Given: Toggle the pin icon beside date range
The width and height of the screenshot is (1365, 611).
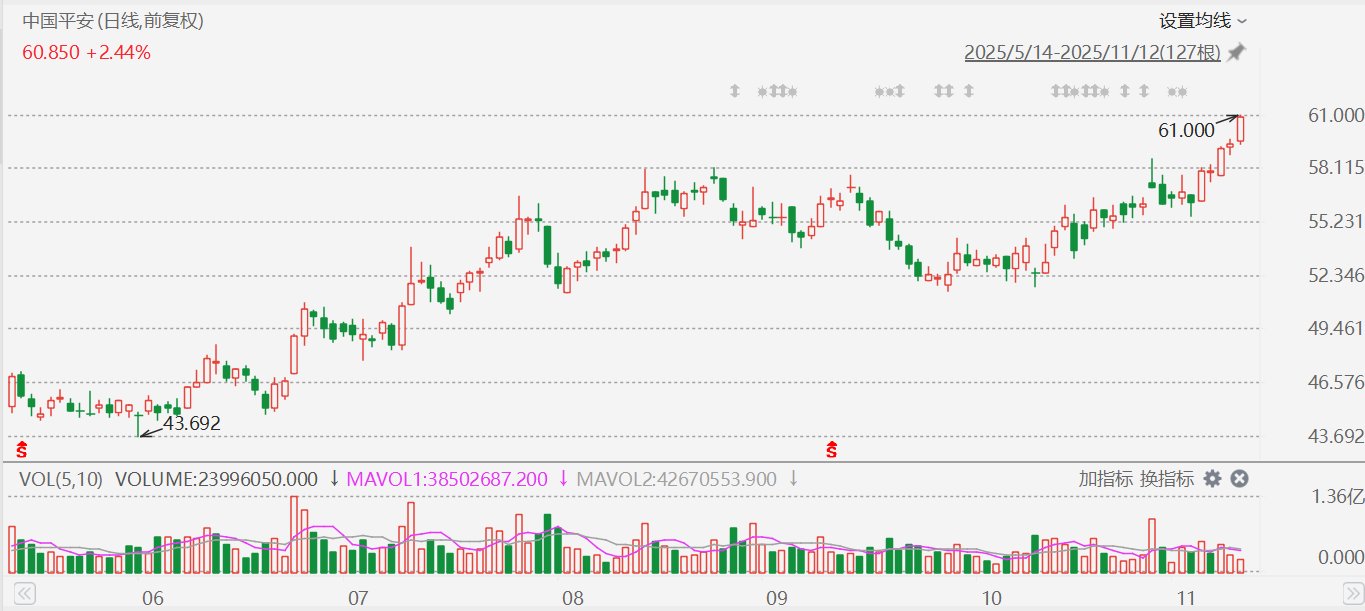Looking at the screenshot, I should [1237, 52].
